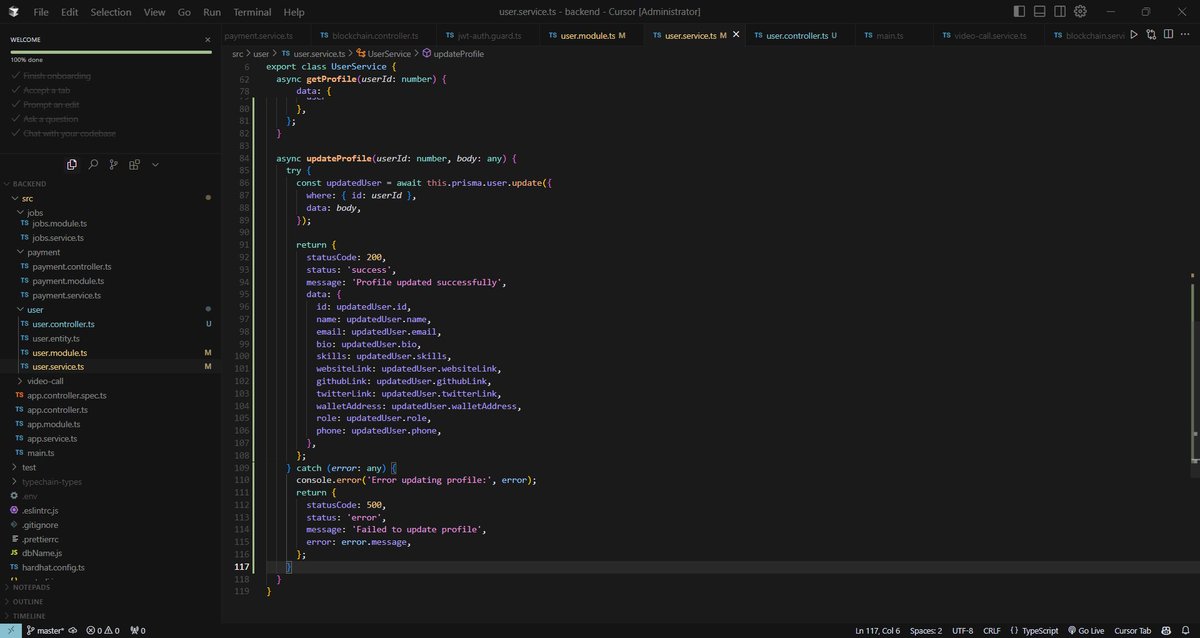The height and width of the screenshot is (638, 1200).
Task: Click the remote window icon in status bar
Action: click(x=9, y=630)
